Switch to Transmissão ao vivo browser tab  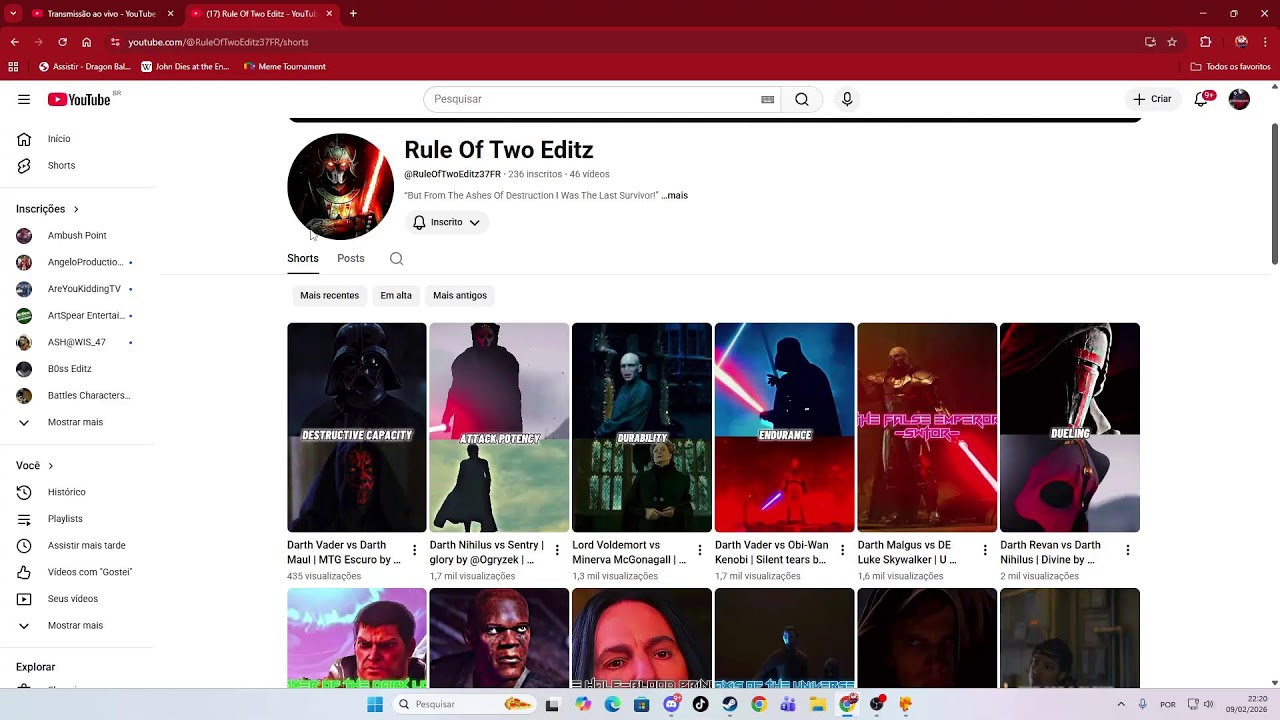click(x=101, y=14)
